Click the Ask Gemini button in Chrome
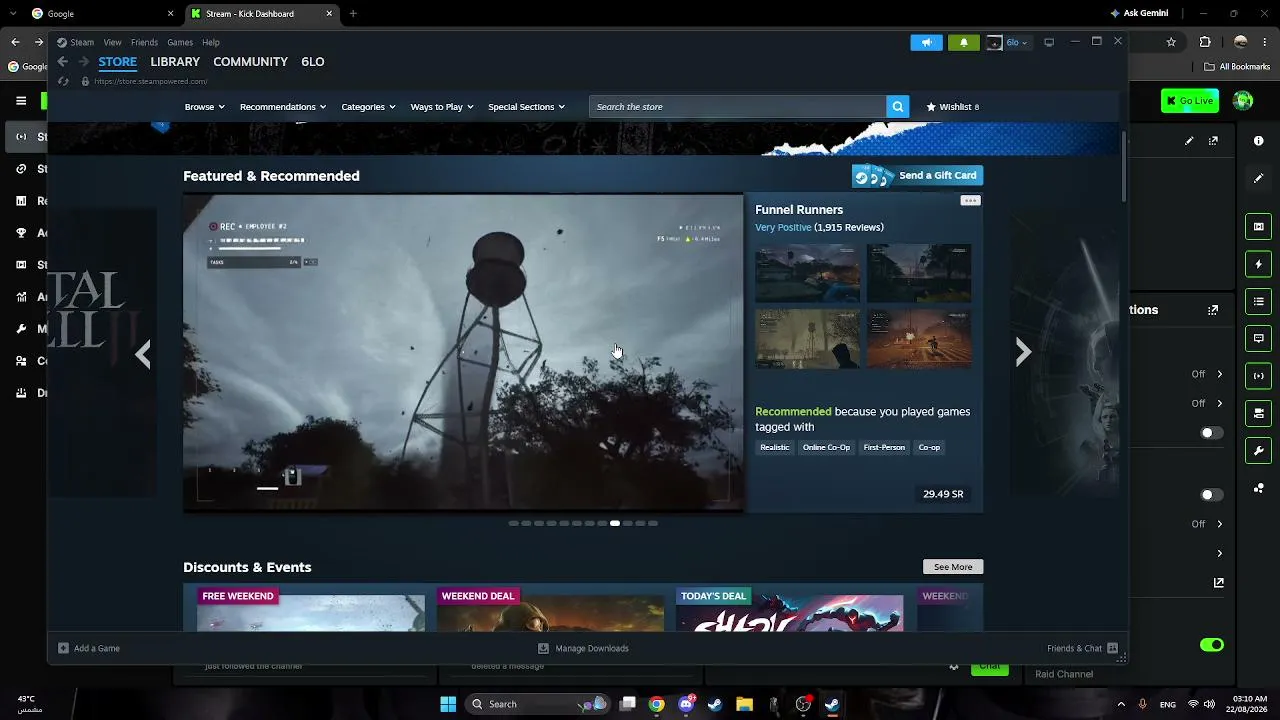 [x=1140, y=14]
